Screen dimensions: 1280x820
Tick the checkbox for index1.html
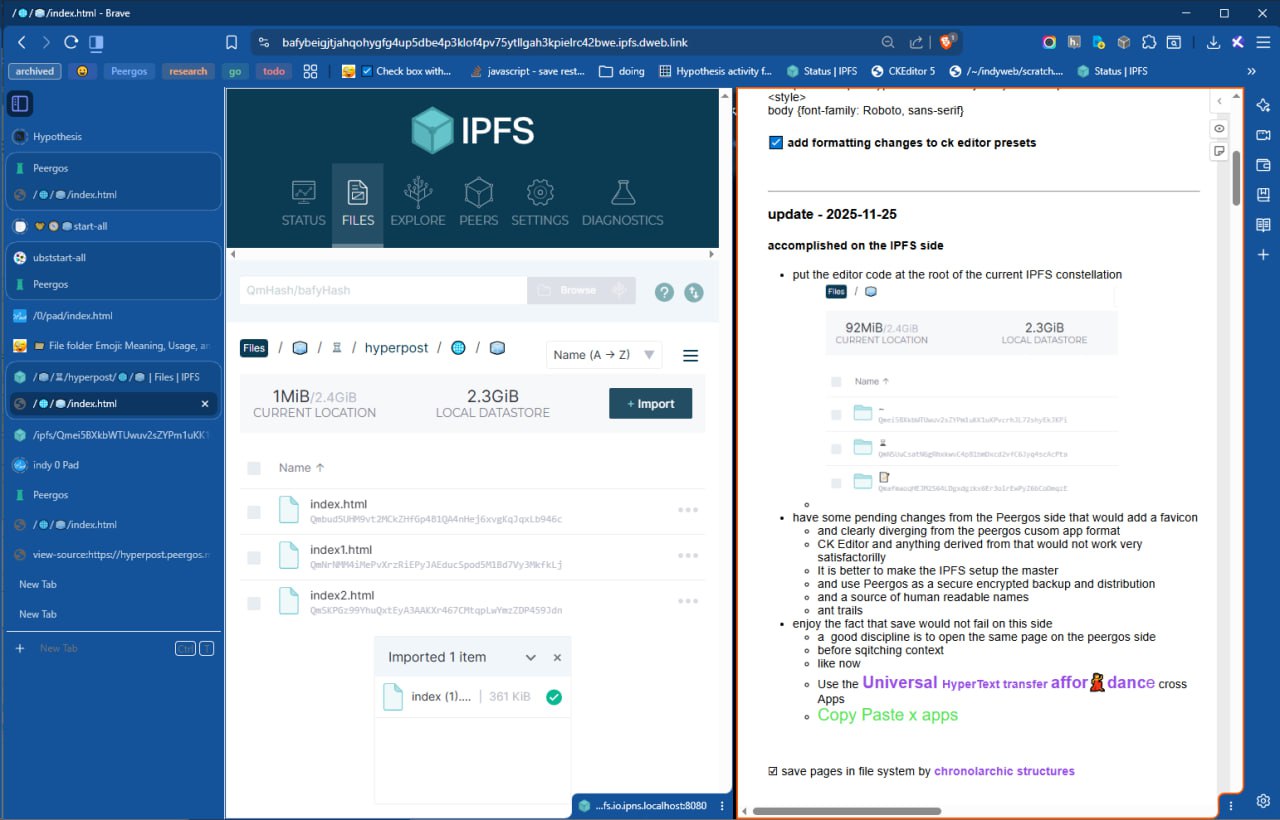pyautogui.click(x=254, y=556)
